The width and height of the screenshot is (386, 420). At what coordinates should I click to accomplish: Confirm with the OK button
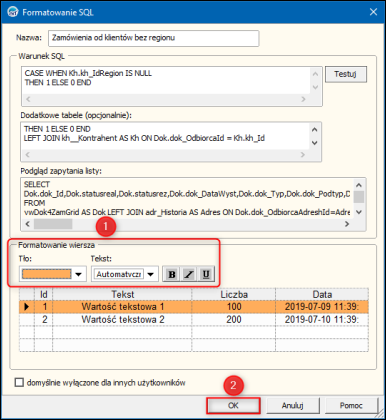pyautogui.click(x=233, y=405)
